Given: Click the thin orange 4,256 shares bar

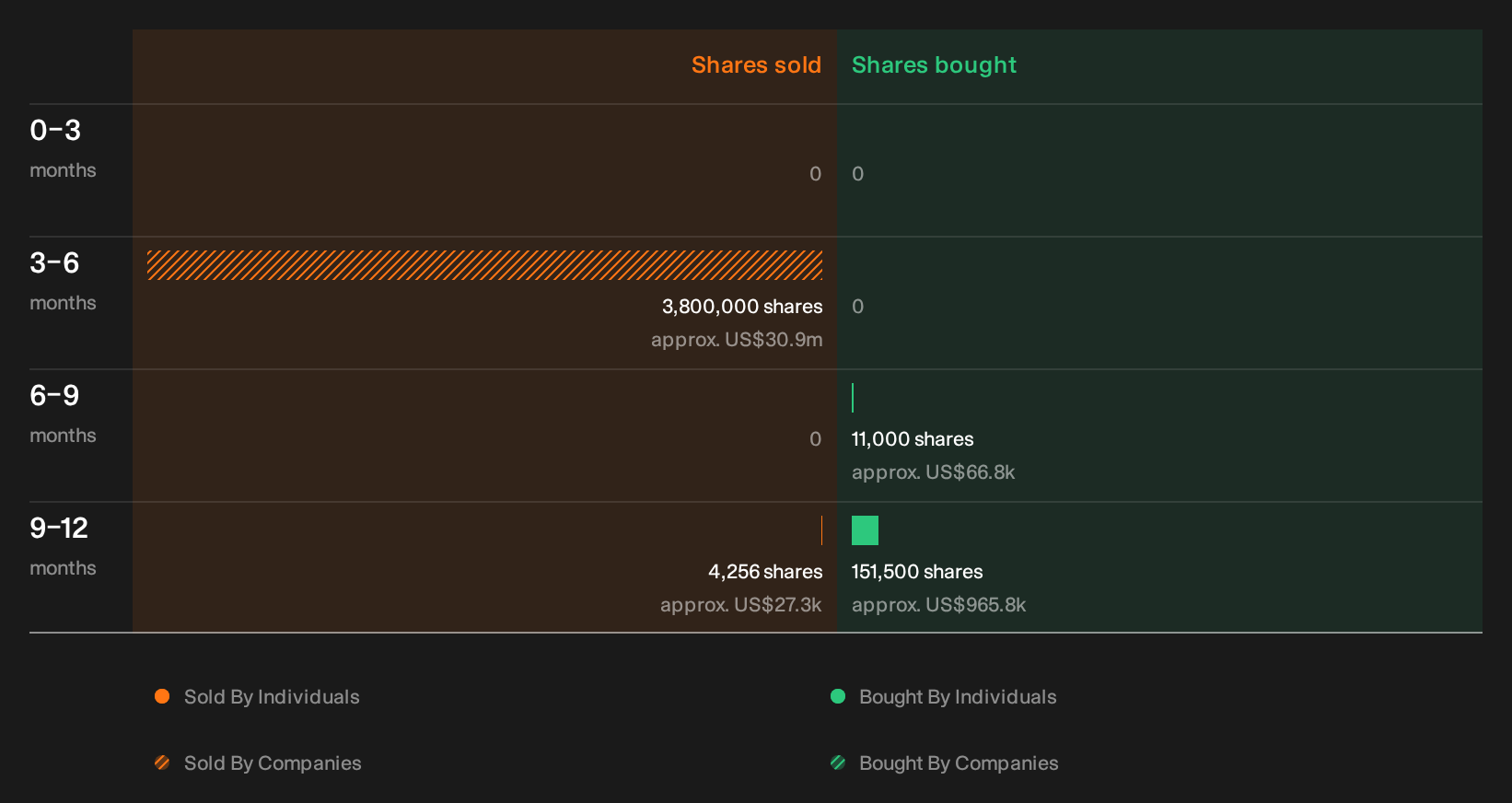Looking at the screenshot, I should pyautogui.click(x=821, y=530).
